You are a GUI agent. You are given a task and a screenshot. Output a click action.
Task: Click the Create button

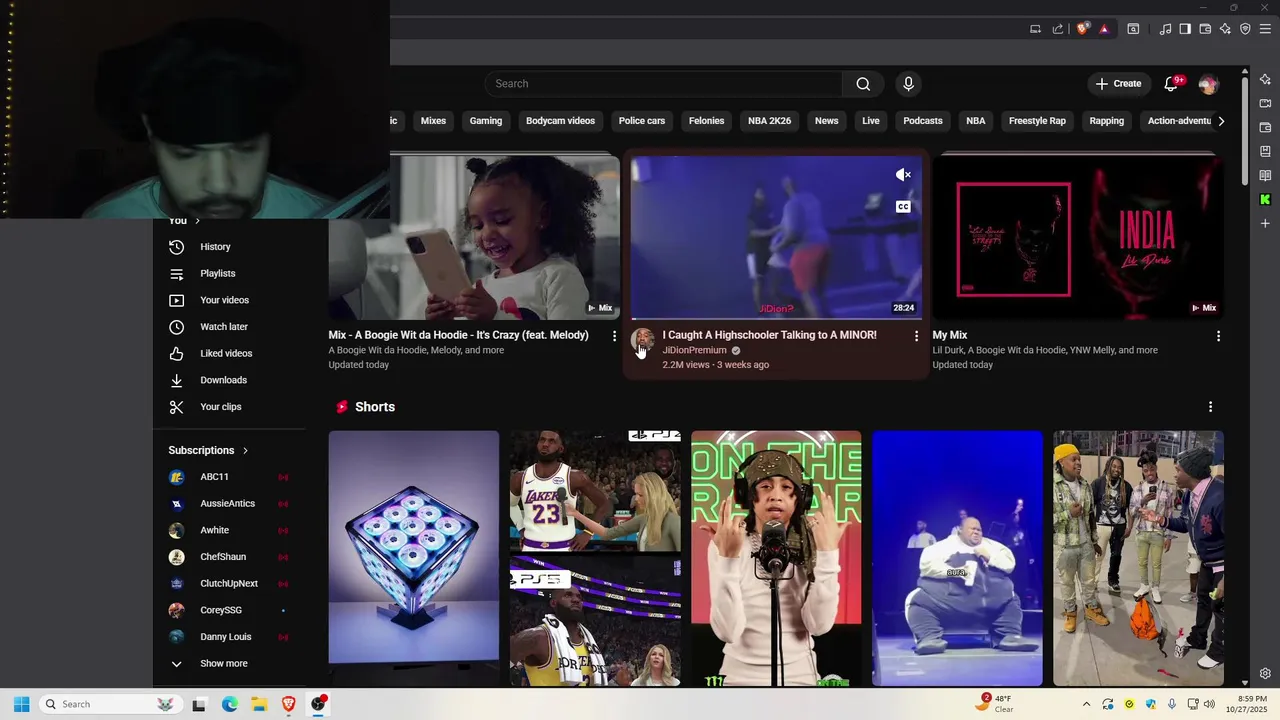pyautogui.click(x=1118, y=84)
